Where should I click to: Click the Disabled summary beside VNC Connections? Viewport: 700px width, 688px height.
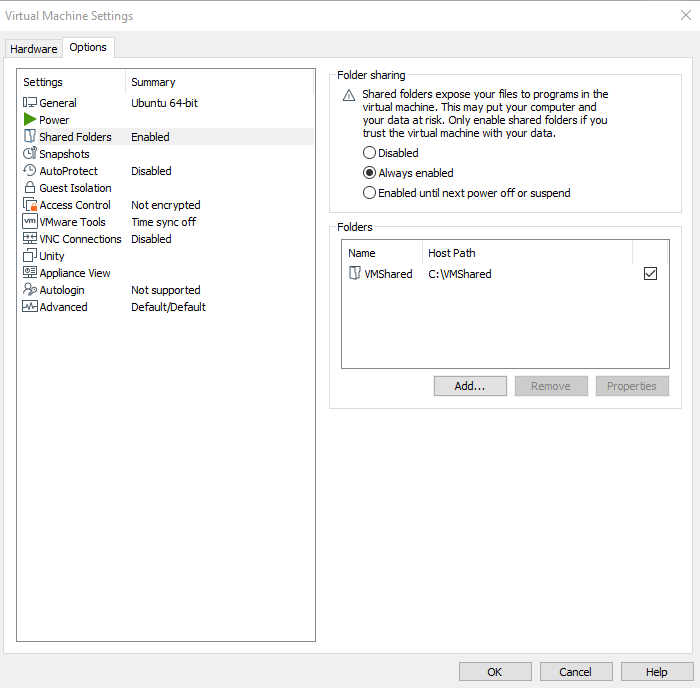tap(151, 238)
